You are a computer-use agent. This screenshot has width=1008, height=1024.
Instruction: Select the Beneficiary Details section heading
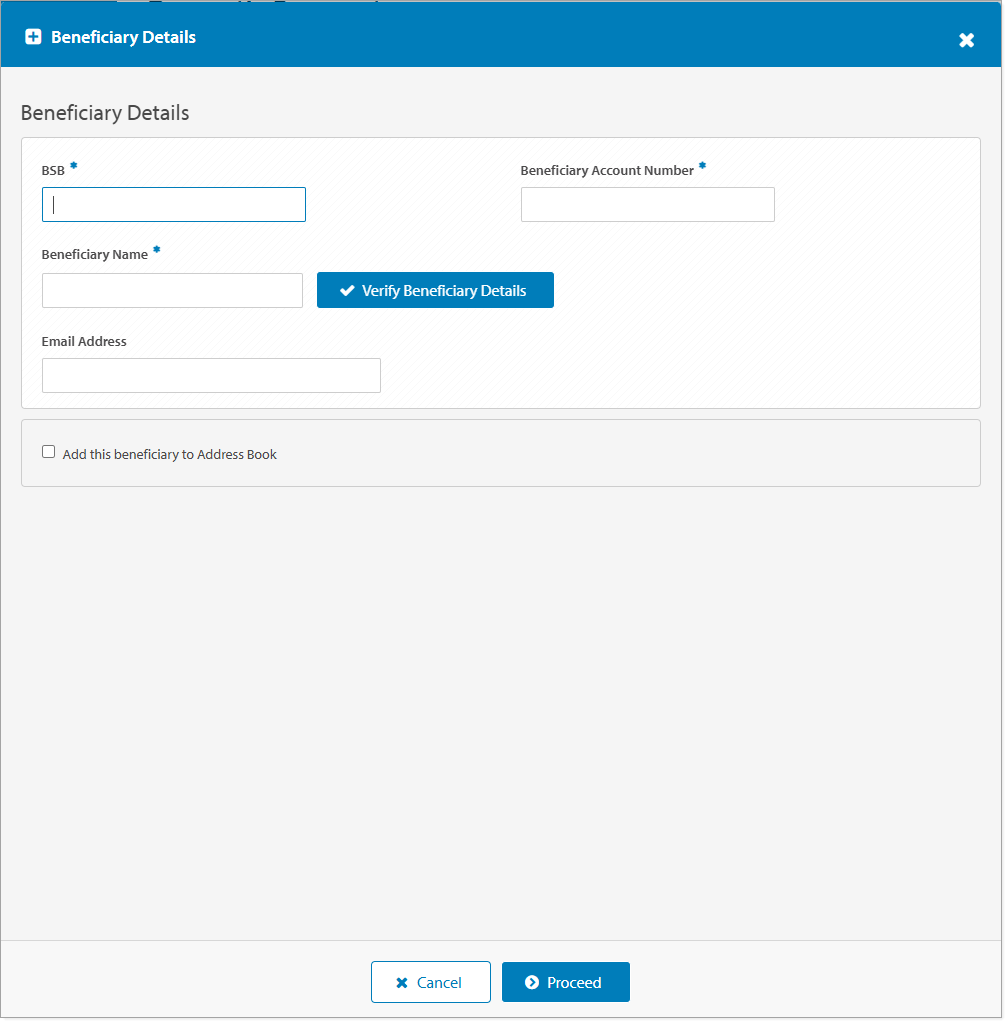104,113
